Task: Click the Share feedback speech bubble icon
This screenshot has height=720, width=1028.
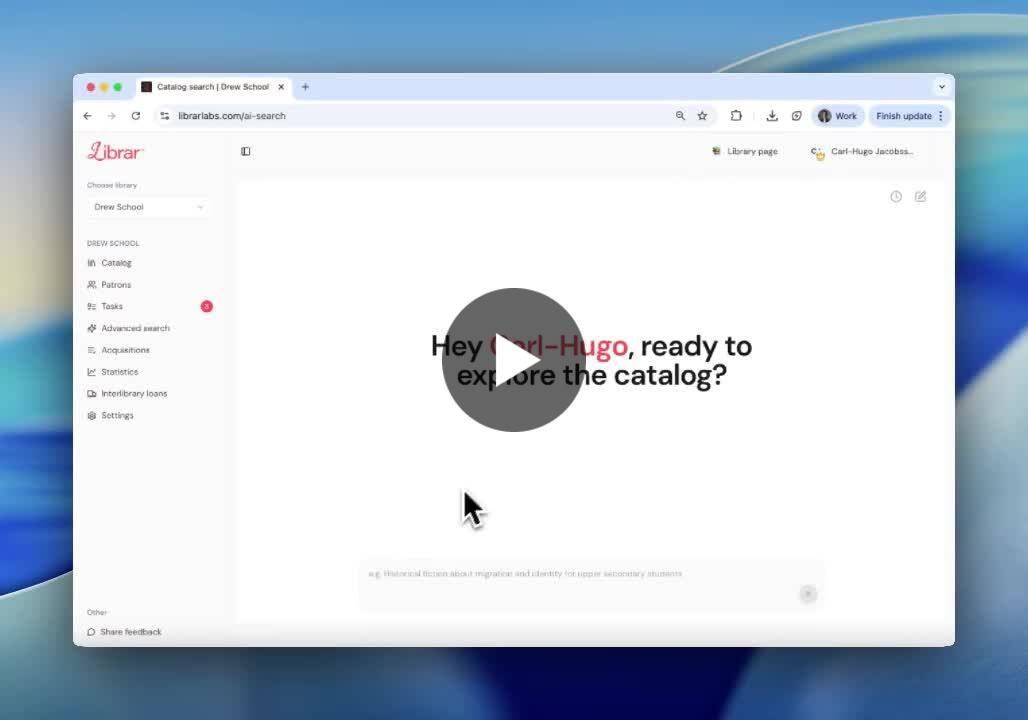Action: (91, 632)
